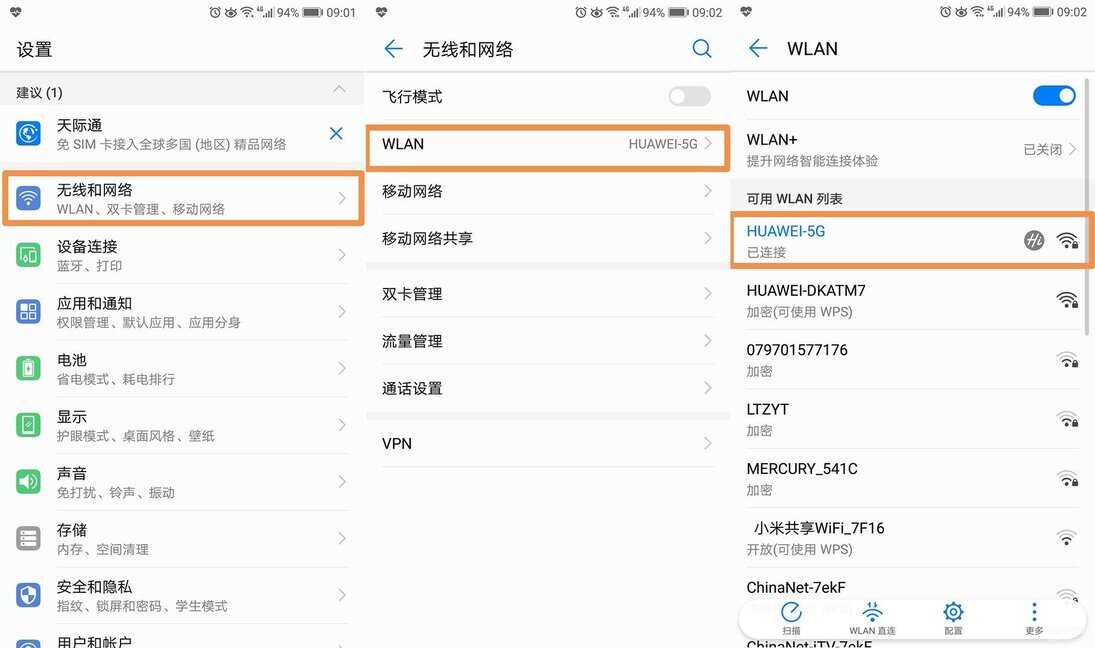
Task: Dismiss the 天际通 suggestion
Action: (336, 133)
